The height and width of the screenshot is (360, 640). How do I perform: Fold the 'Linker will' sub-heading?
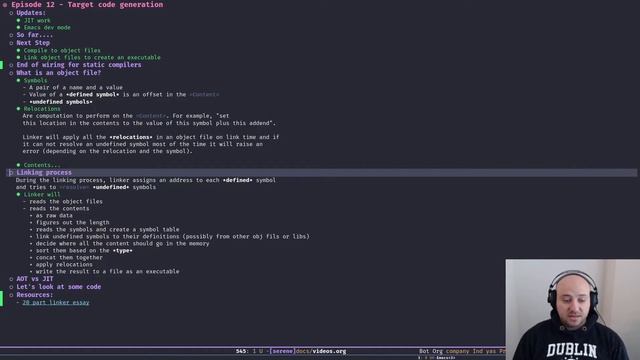(42, 194)
